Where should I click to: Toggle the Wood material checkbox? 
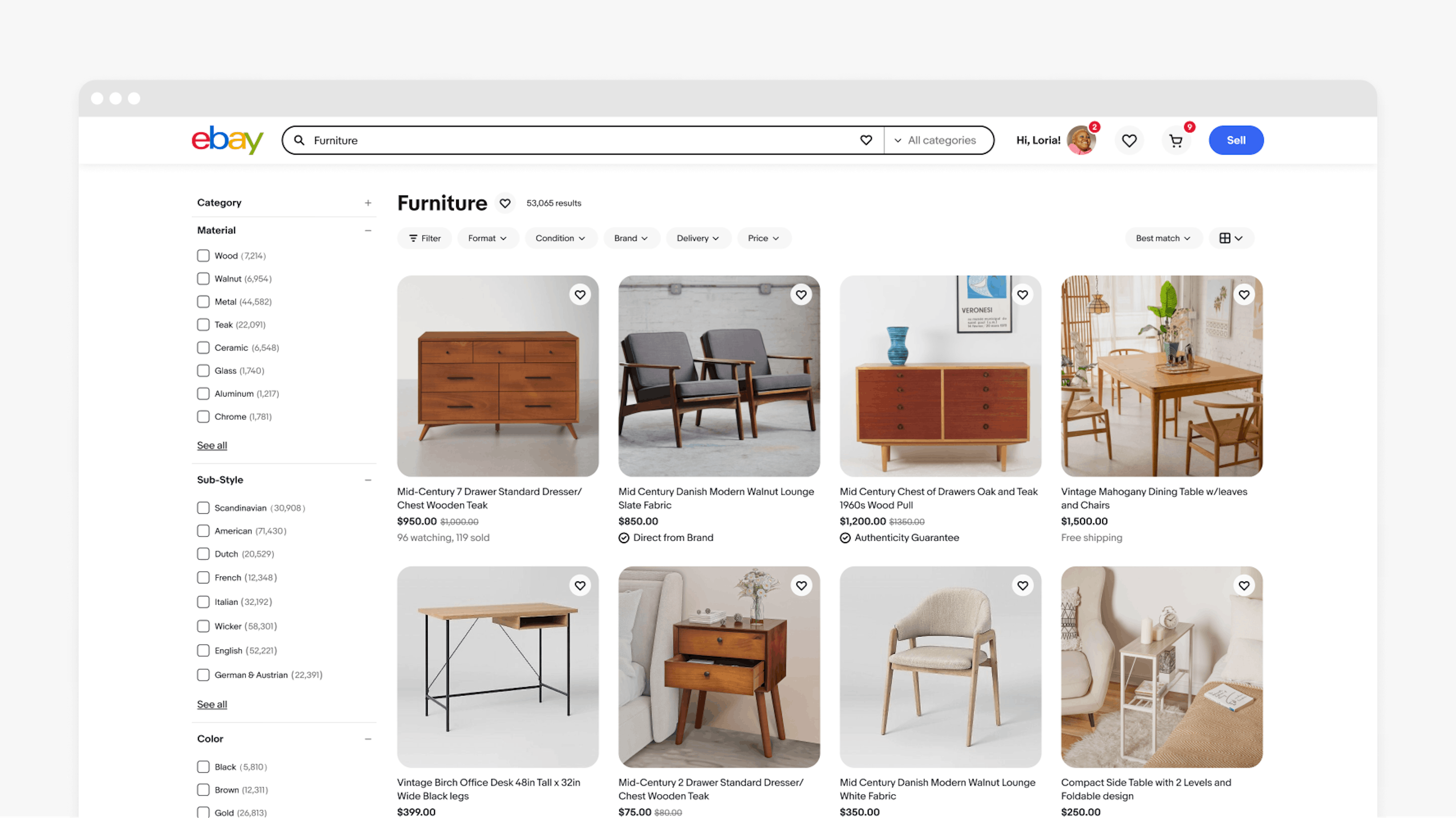[203, 256]
